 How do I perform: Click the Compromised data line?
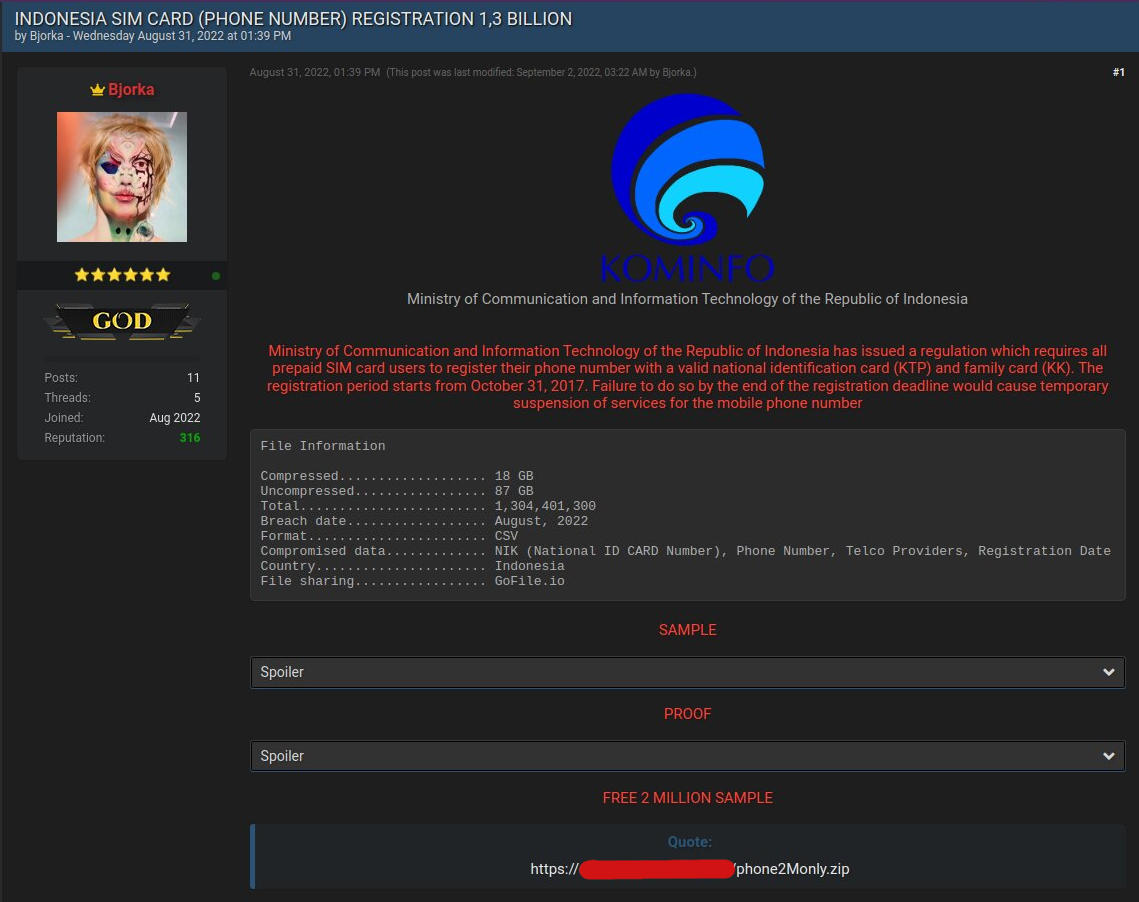tap(686, 550)
